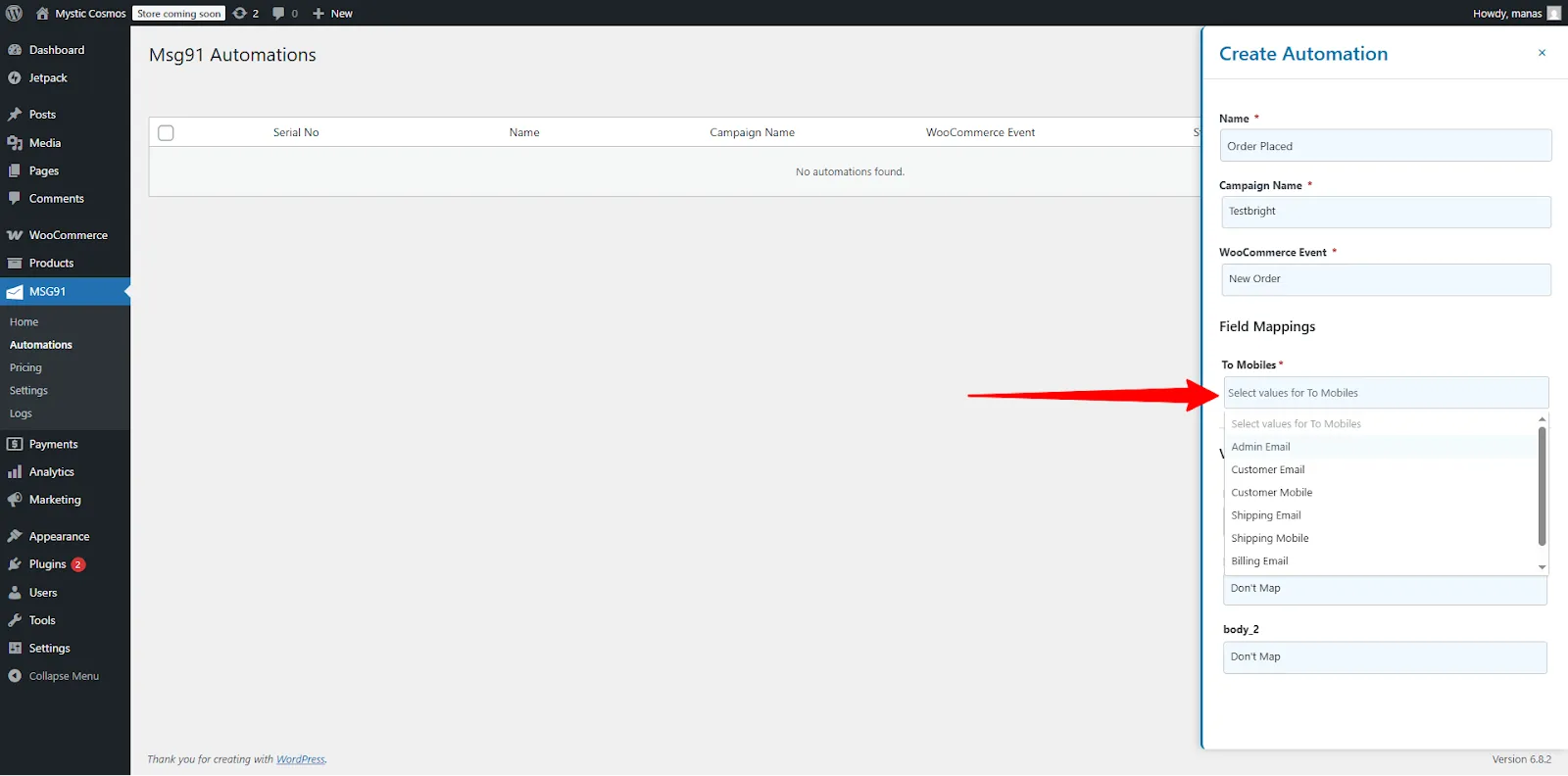The width and height of the screenshot is (1568, 776).
Task: Open the Logs submenu link
Action: [x=21, y=413]
